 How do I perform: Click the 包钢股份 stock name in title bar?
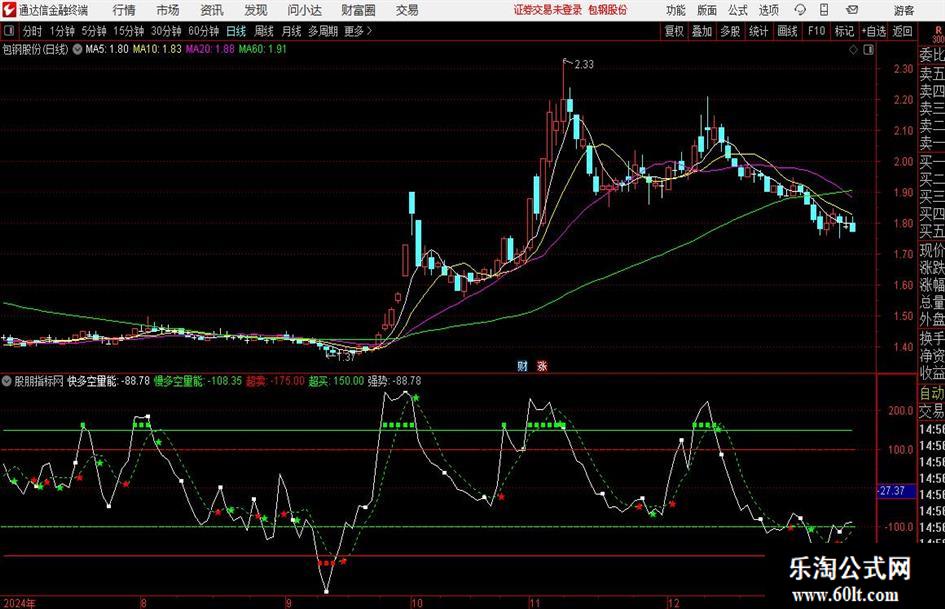[608, 10]
